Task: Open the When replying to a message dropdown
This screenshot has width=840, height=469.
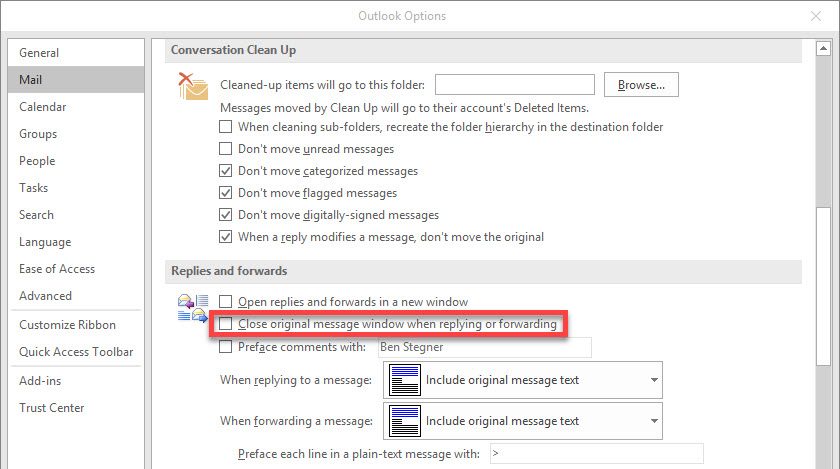Action: pos(523,380)
